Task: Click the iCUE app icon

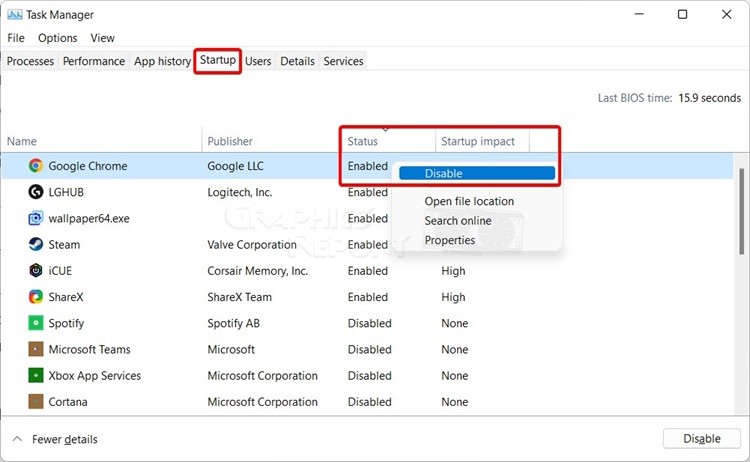Action: click(35, 271)
